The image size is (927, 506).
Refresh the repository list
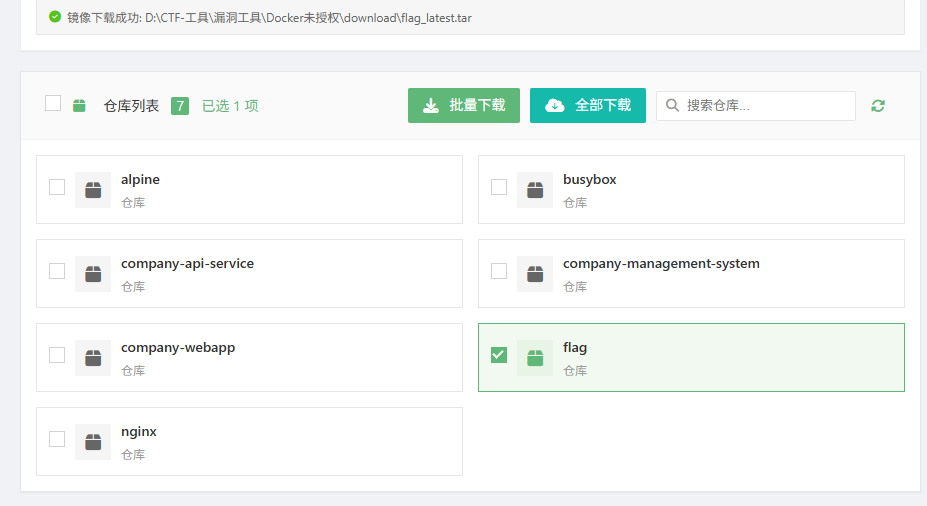[x=878, y=106]
